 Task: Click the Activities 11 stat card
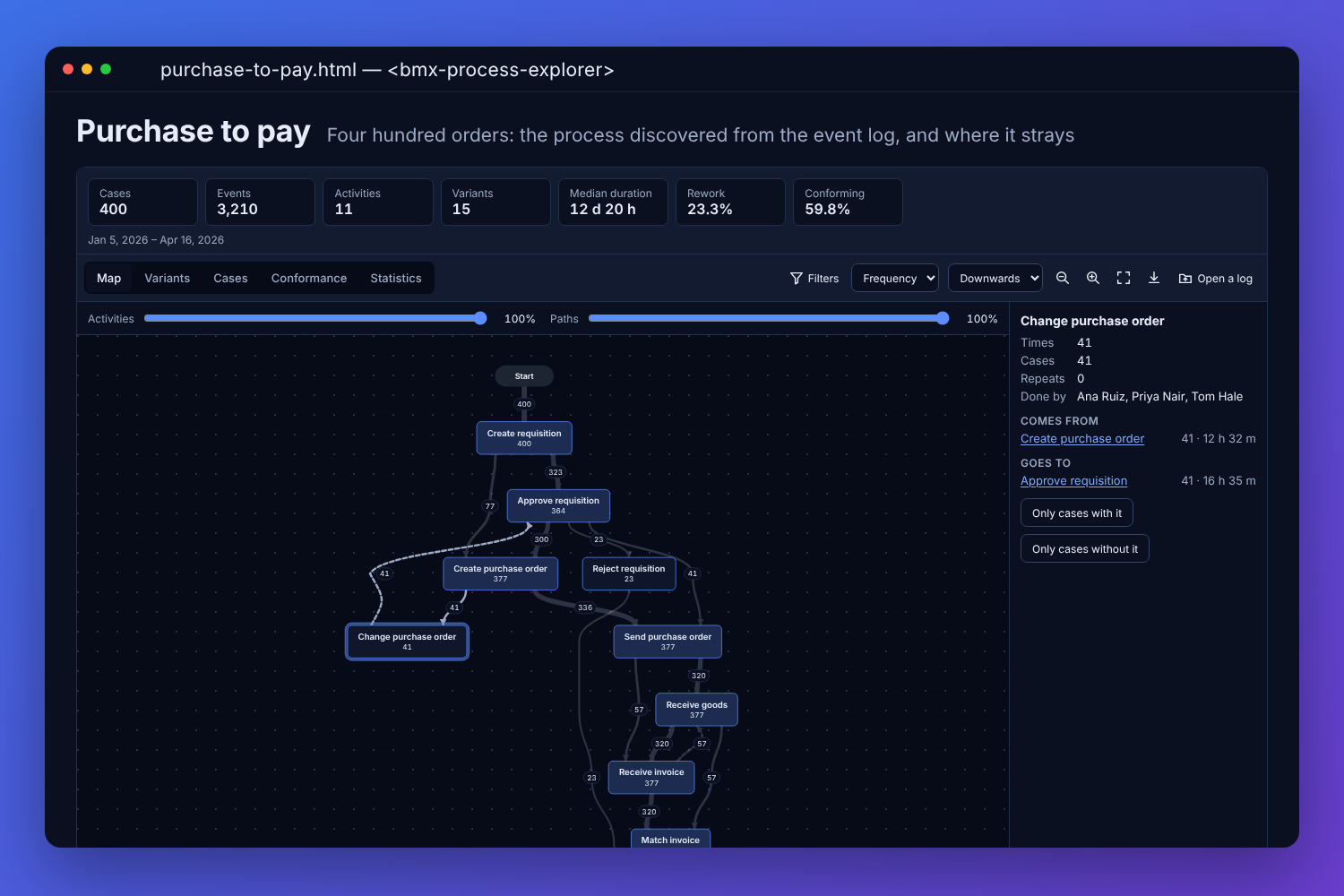click(378, 202)
